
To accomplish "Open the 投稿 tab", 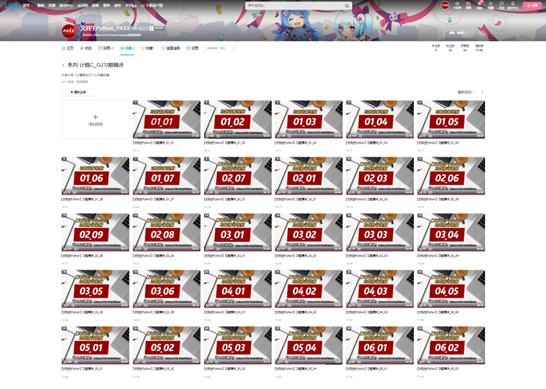I will click(106, 48).
